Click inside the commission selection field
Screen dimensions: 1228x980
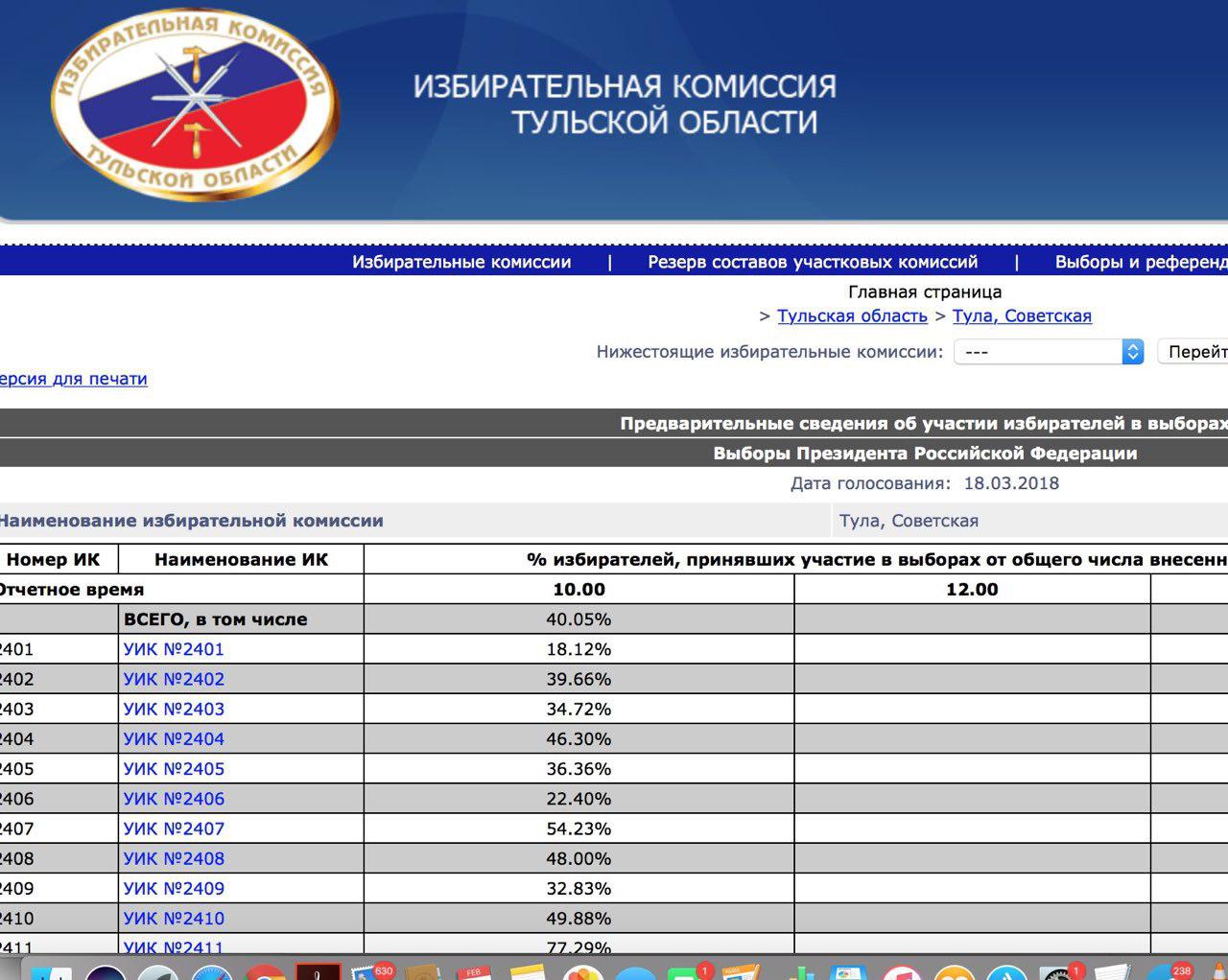pos(1036,351)
